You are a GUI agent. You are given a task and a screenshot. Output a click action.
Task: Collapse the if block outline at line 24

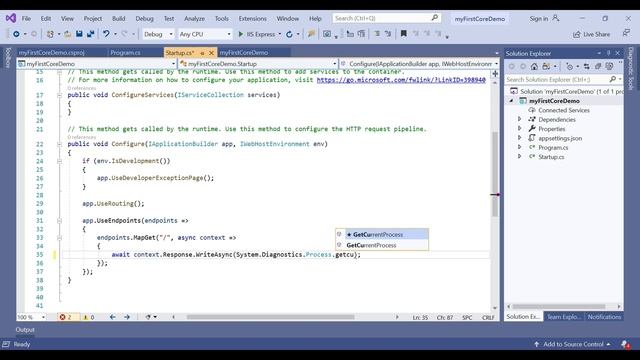click(x=60, y=161)
